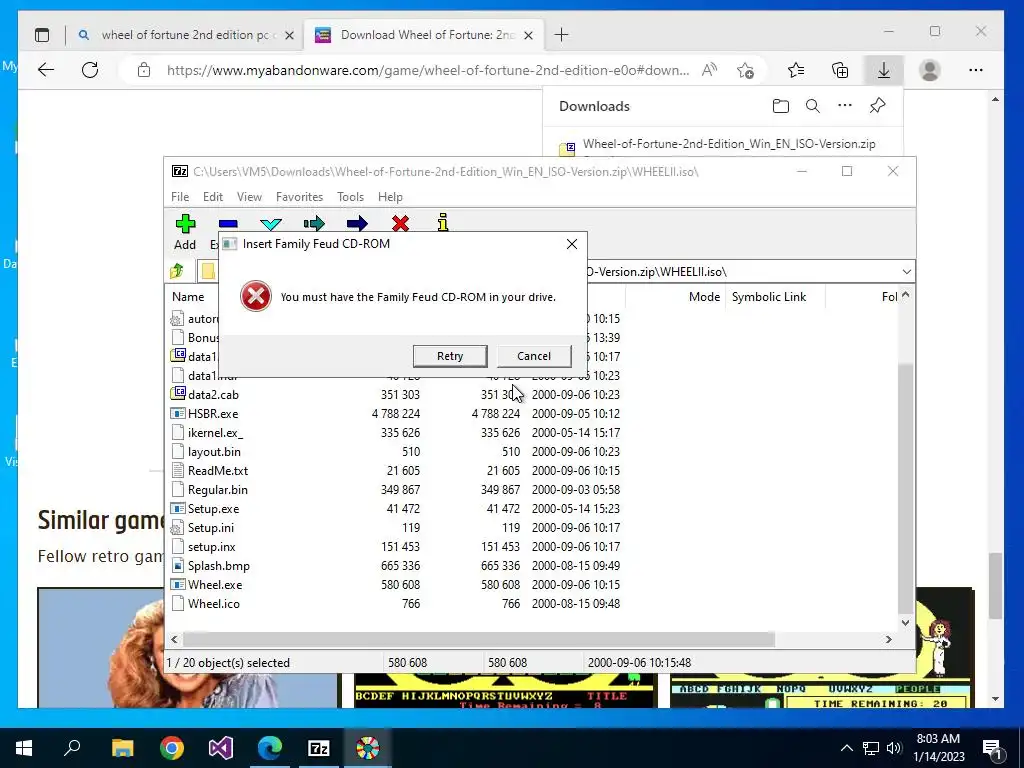
Task: Click the Edge profile avatar icon
Action: [x=929, y=70]
